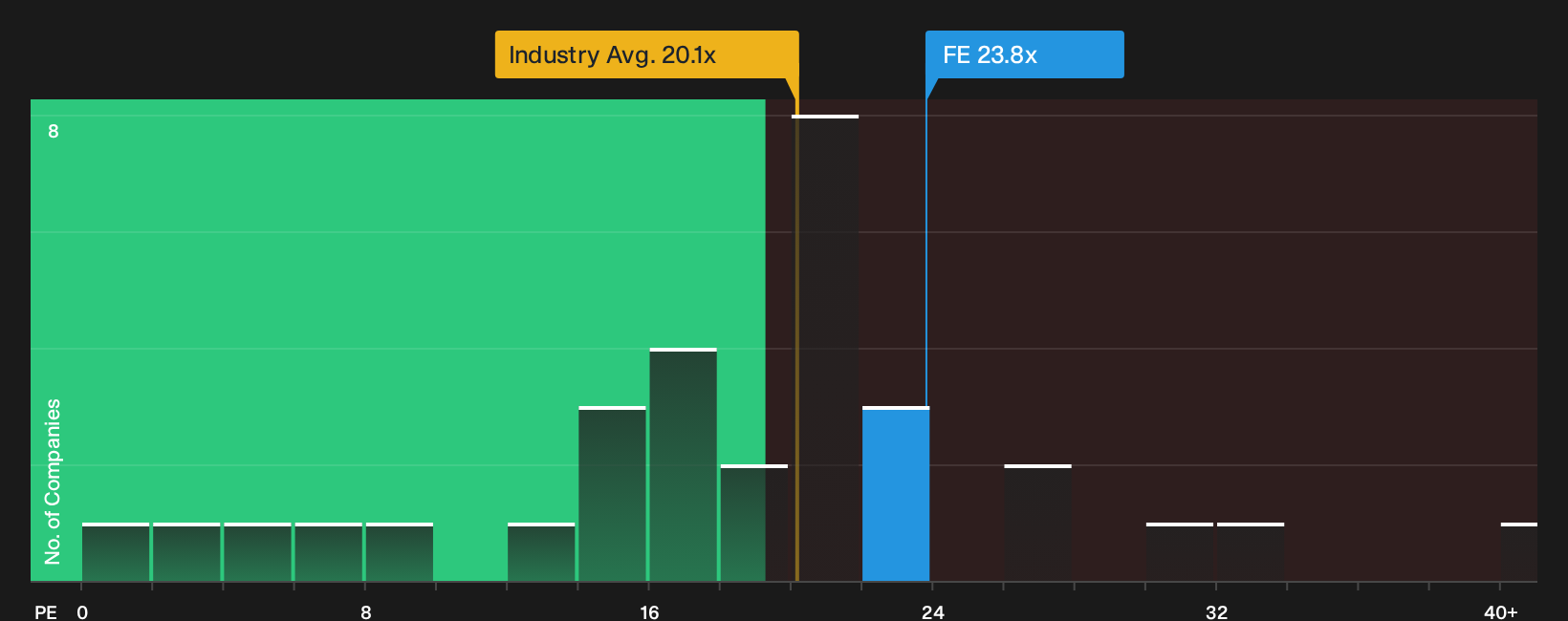Select the blue FE histogram bar

click(896, 494)
